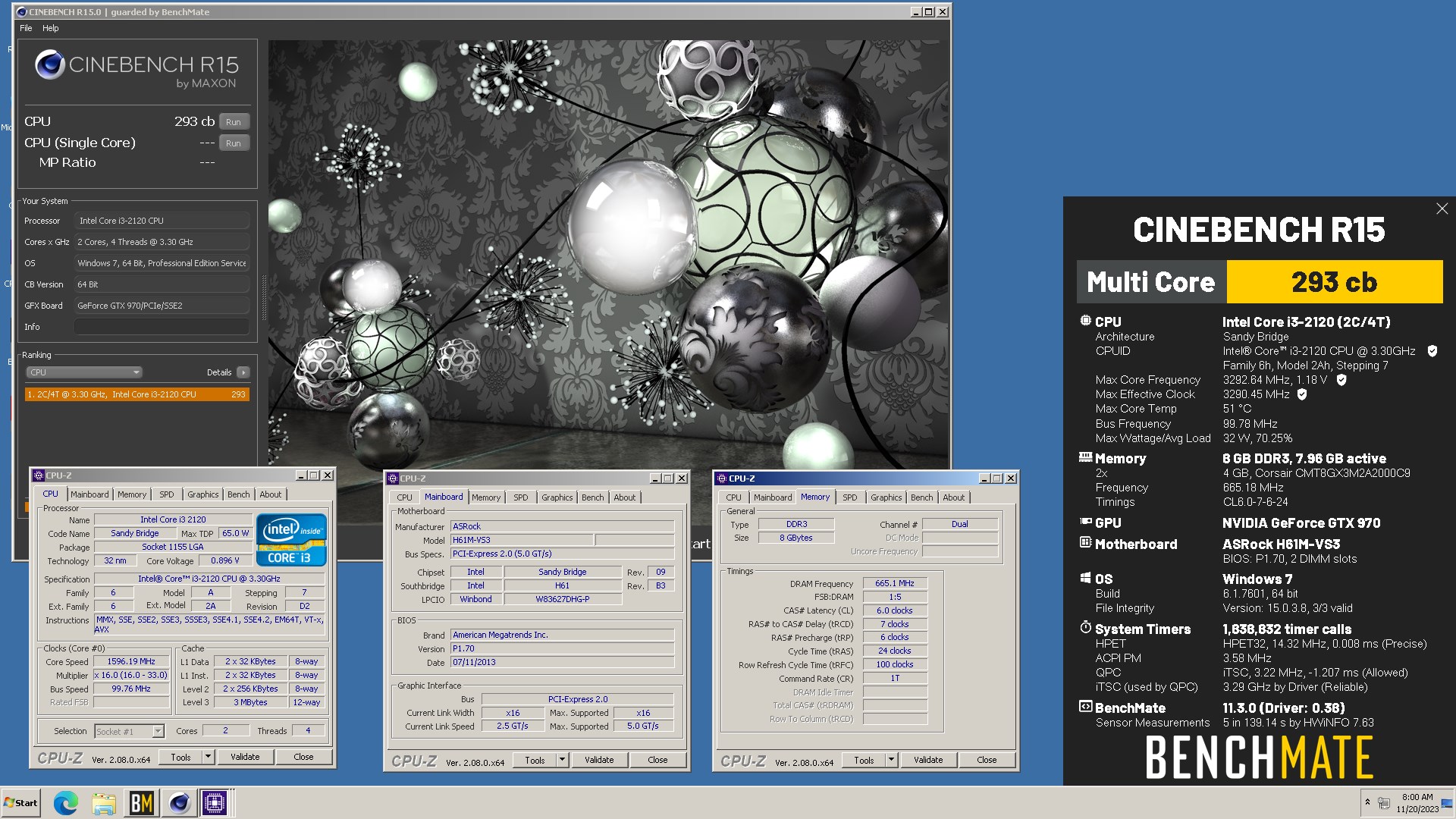Open CPU tab in right CPU-Z window
This screenshot has height=819, width=1456.
733,497
